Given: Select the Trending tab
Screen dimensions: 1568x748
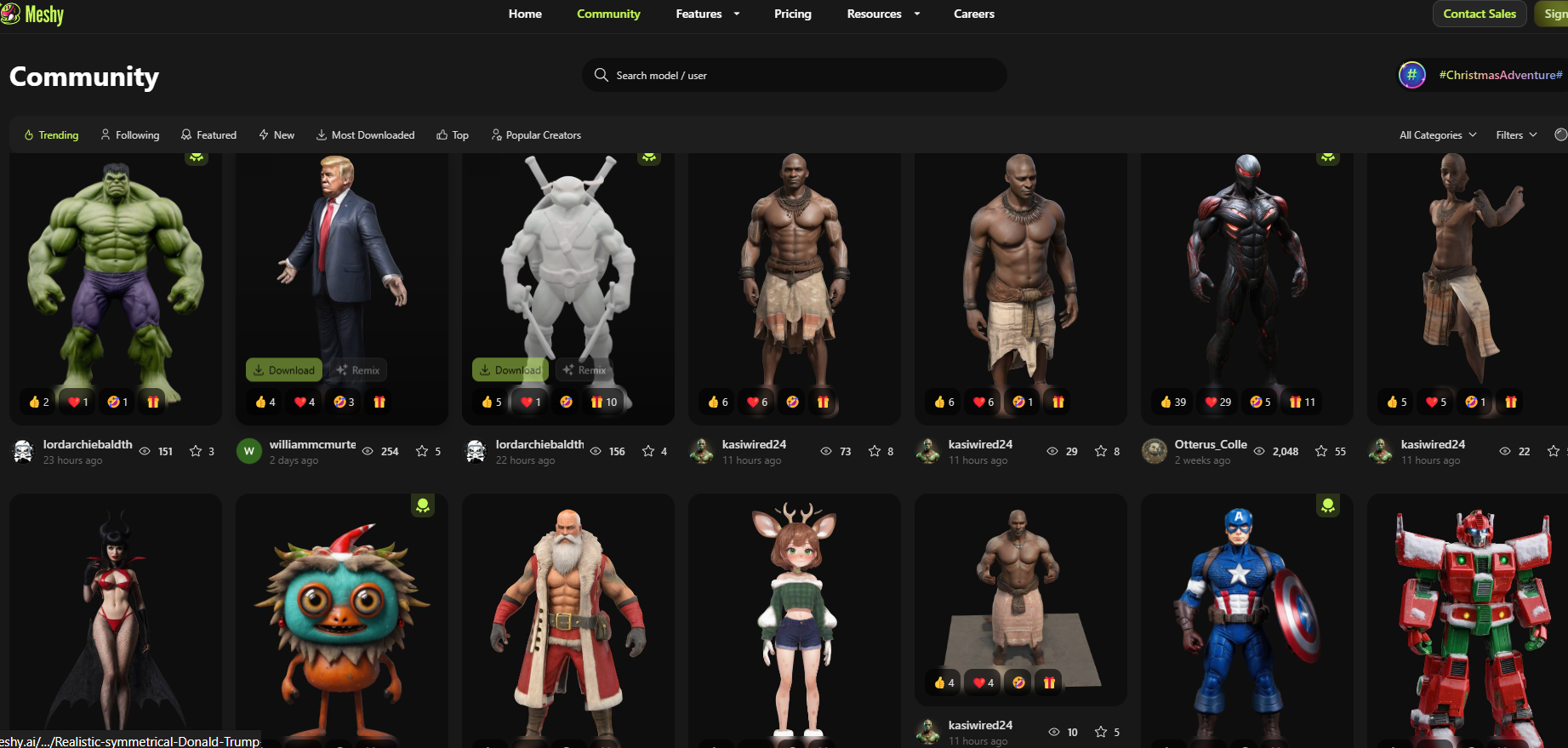Looking at the screenshot, I should (51, 134).
